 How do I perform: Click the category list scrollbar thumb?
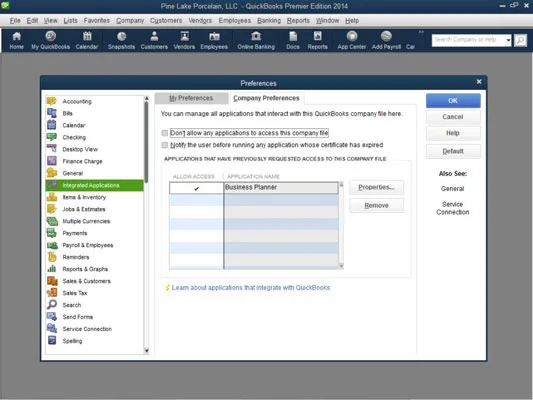tap(146, 142)
